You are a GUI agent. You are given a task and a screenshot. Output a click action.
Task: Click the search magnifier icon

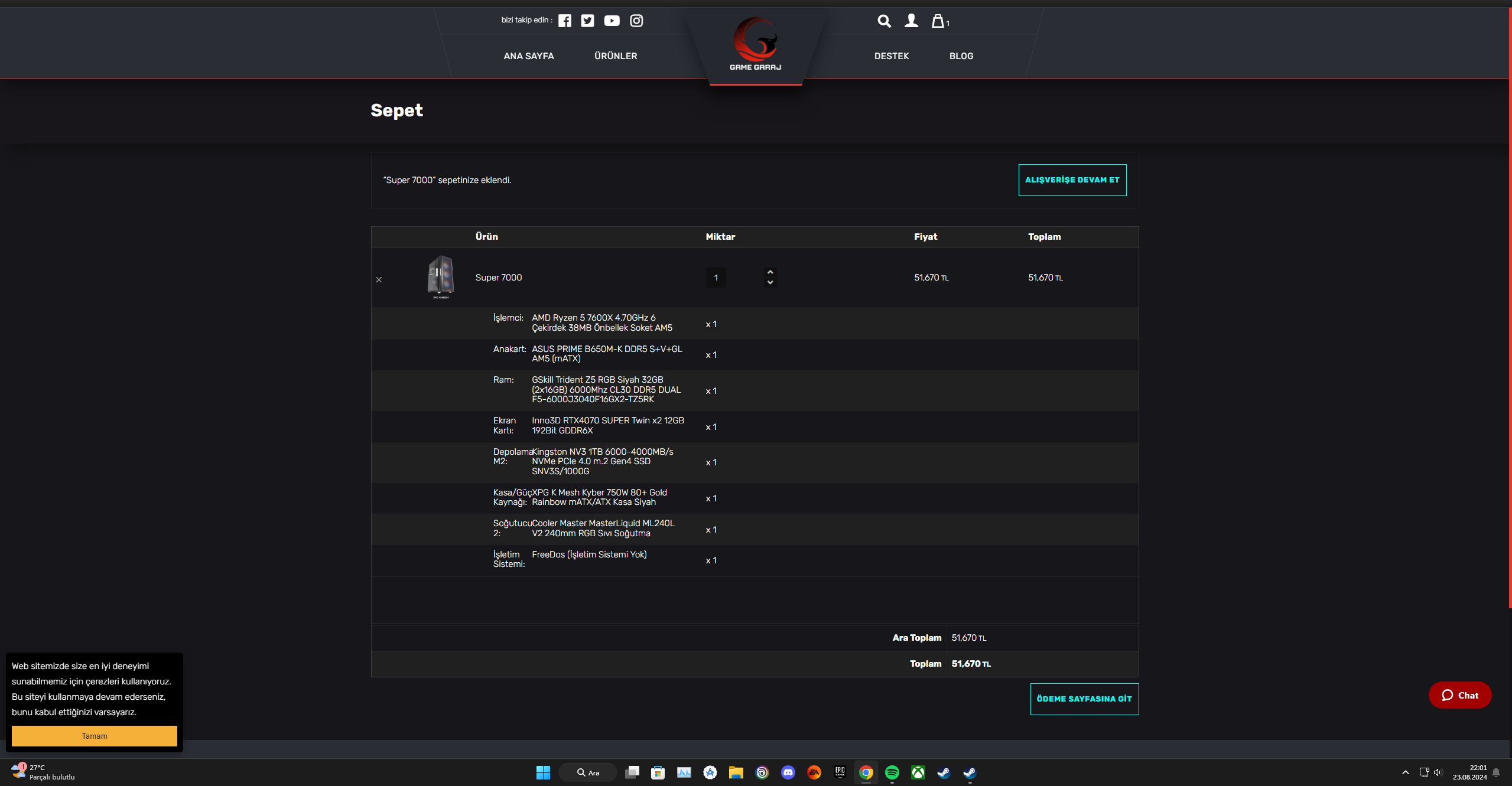coord(884,21)
